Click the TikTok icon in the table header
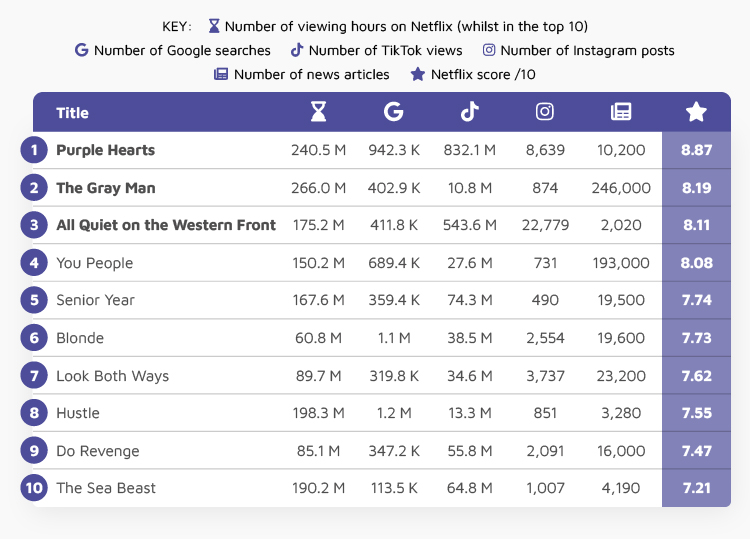This screenshot has height=539, width=750. [x=470, y=111]
